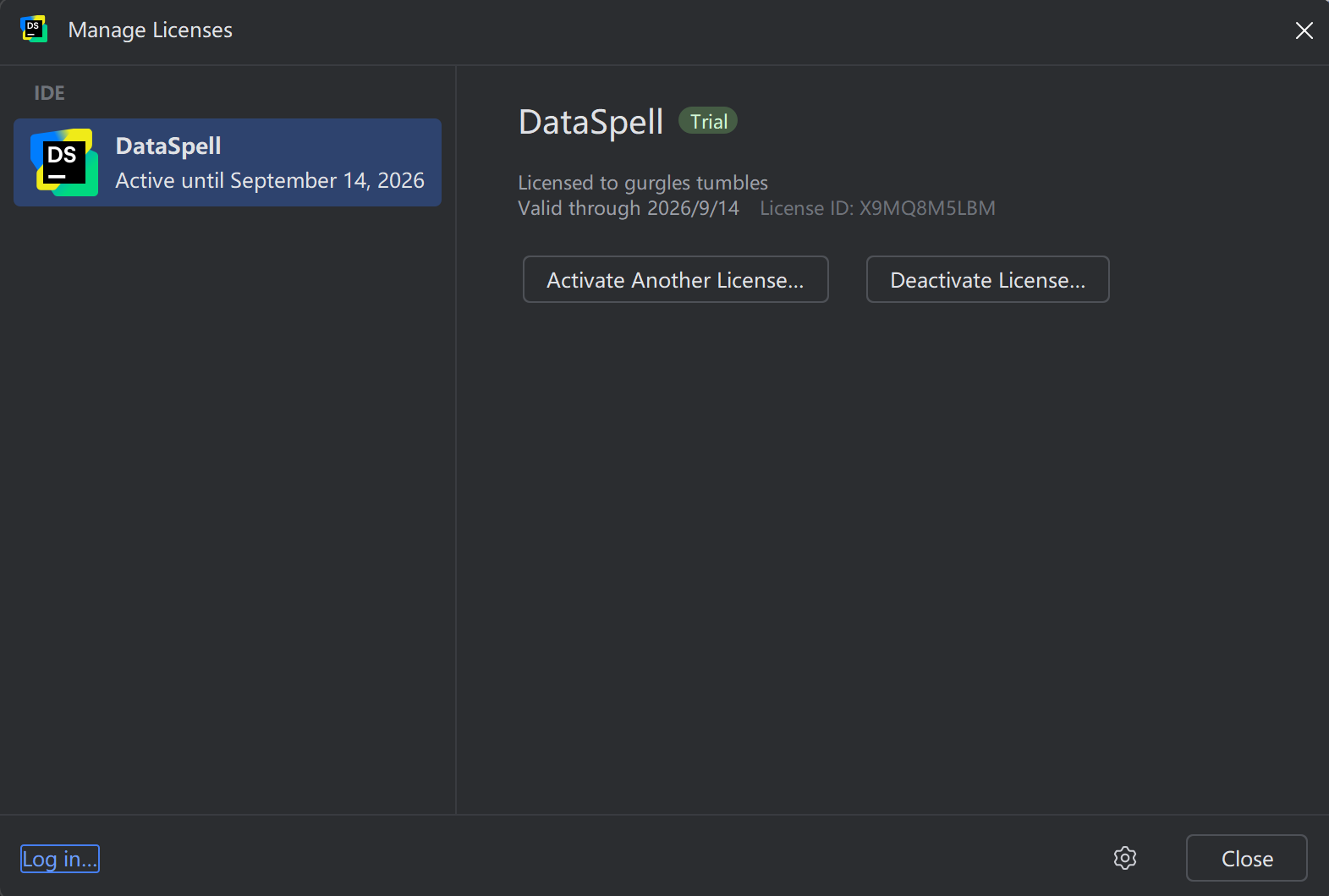Click the 'Licensed to gurgles tumbles' text
The image size is (1329, 896).
pos(643,183)
